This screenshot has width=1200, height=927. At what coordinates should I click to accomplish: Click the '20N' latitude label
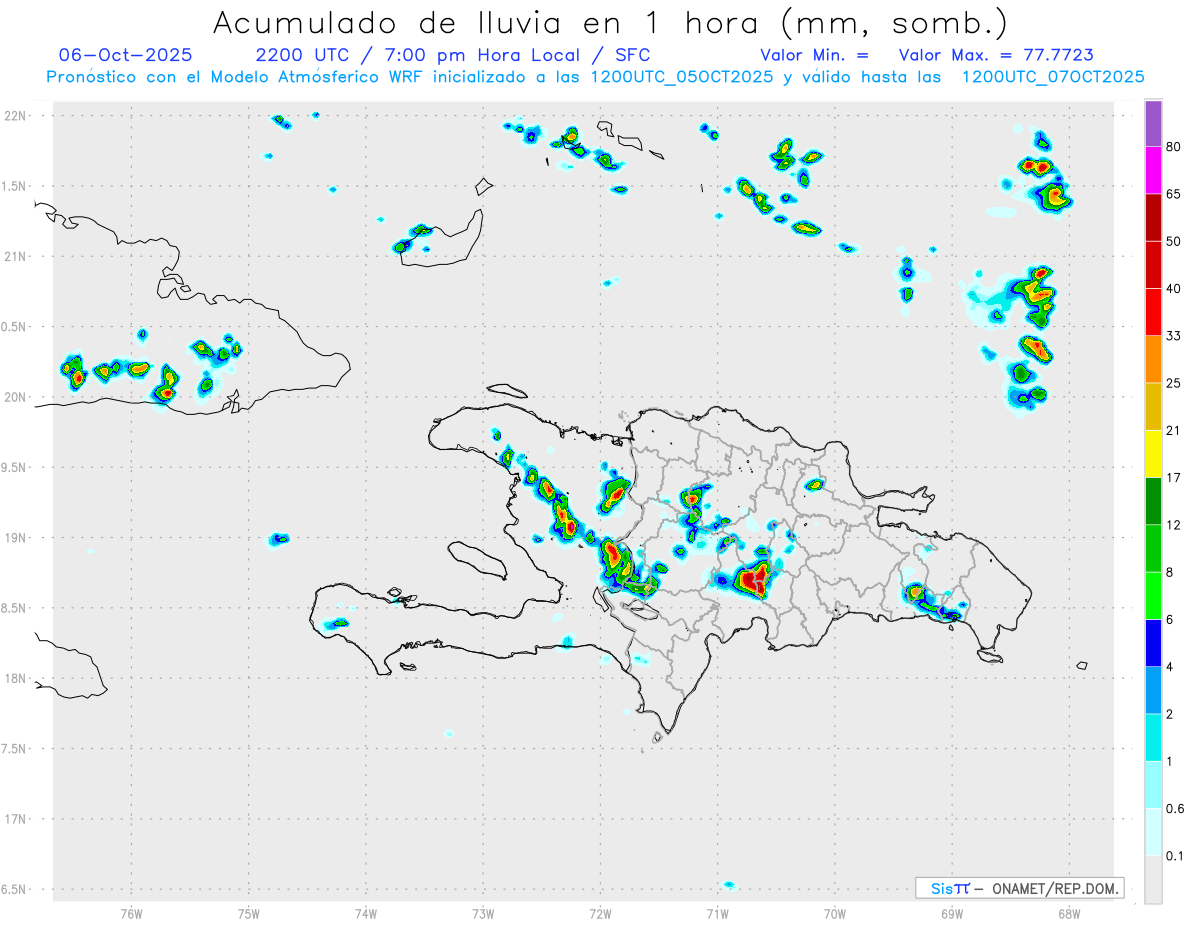click(x=17, y=397)
